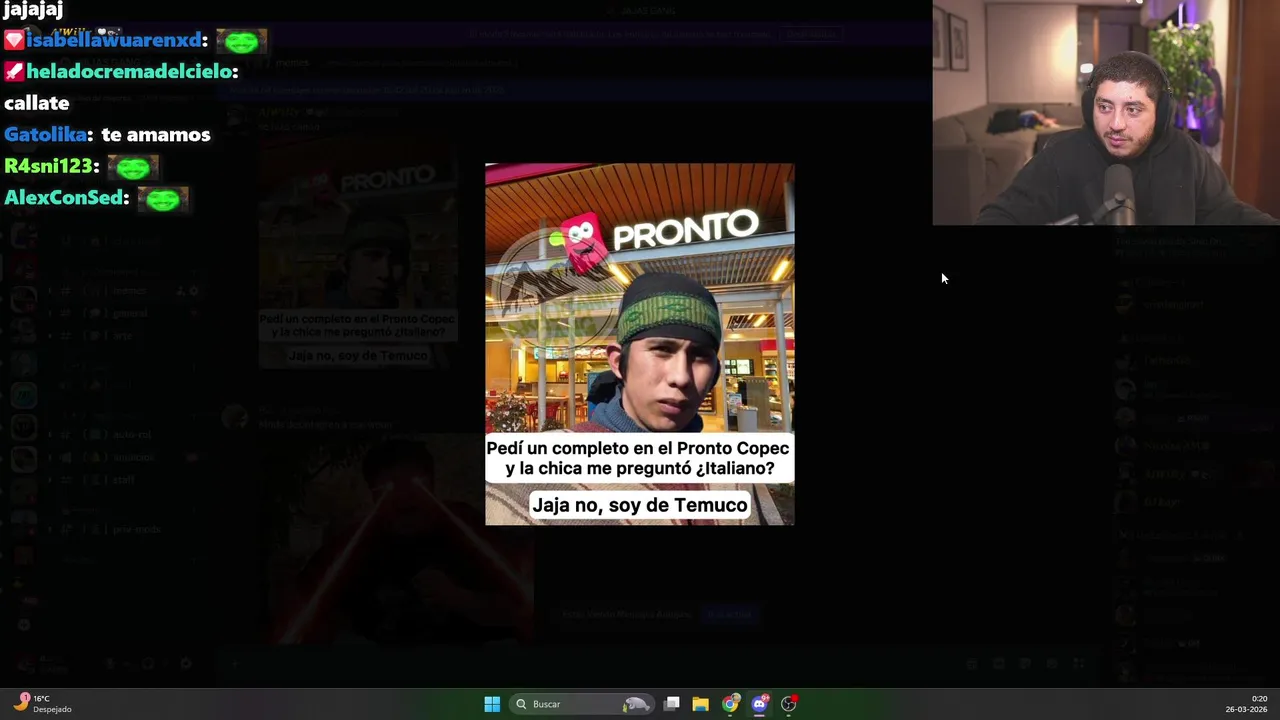Click the gem badge before isabellawuarenxd
The height and width of the screenshot is (720, 1280).
13,40
